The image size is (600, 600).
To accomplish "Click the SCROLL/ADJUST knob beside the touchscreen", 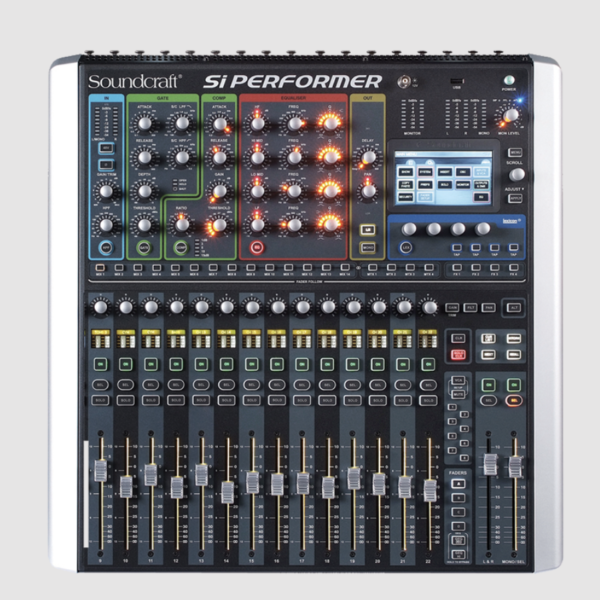I will [517, 174].
